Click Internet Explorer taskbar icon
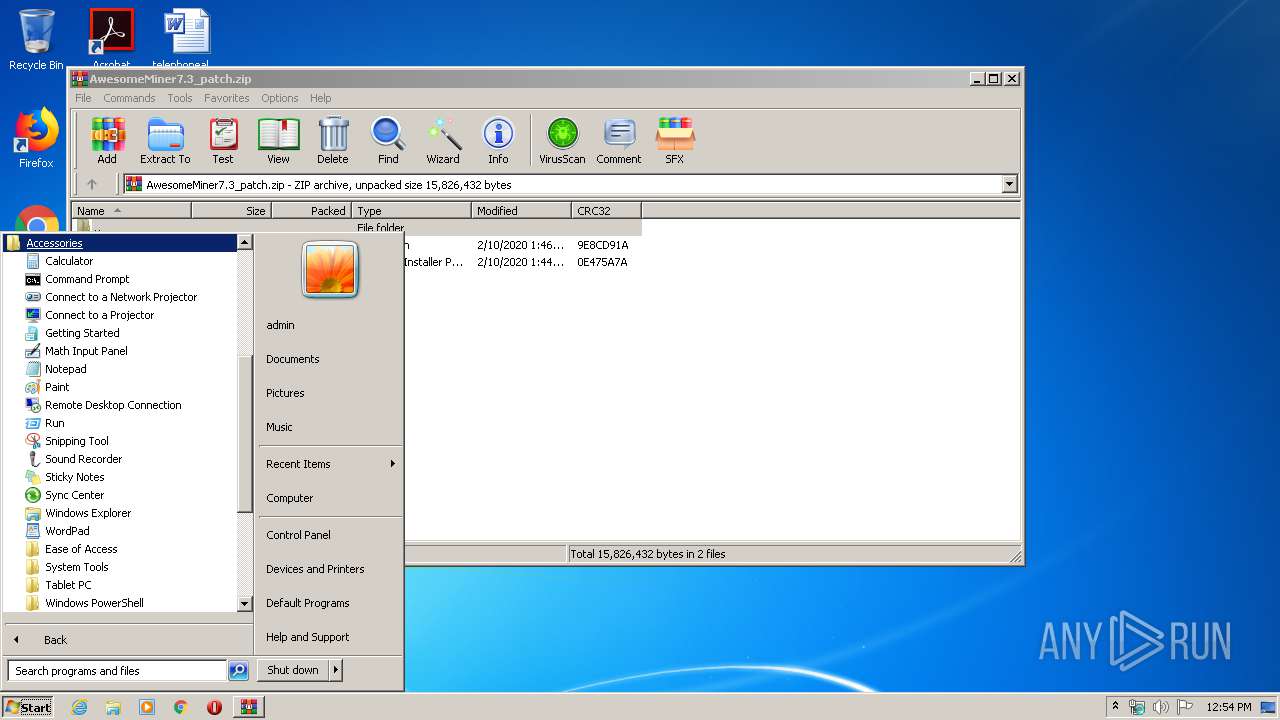 80,707
